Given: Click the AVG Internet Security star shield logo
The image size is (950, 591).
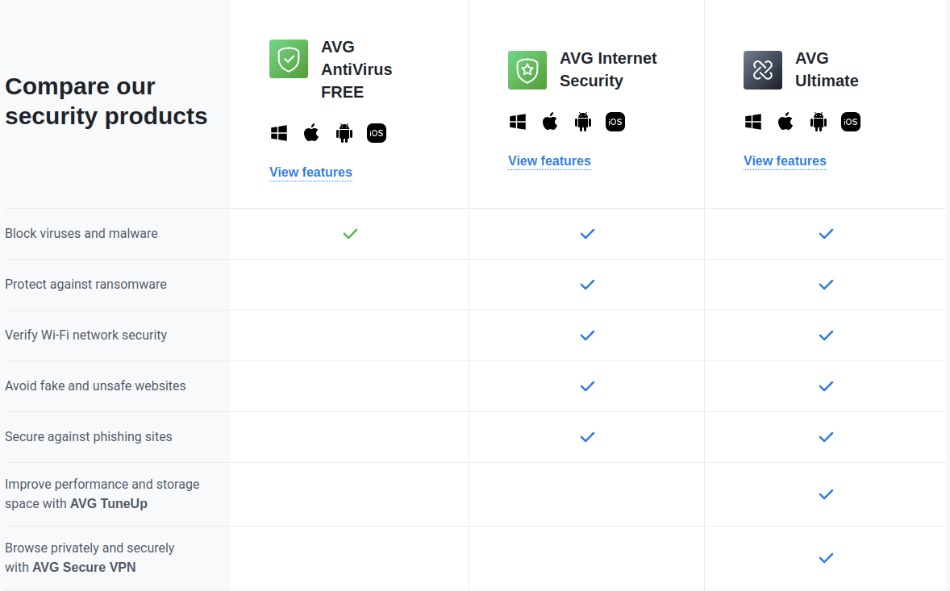Looking at the screenshot, I should click(x=527, y=70).
